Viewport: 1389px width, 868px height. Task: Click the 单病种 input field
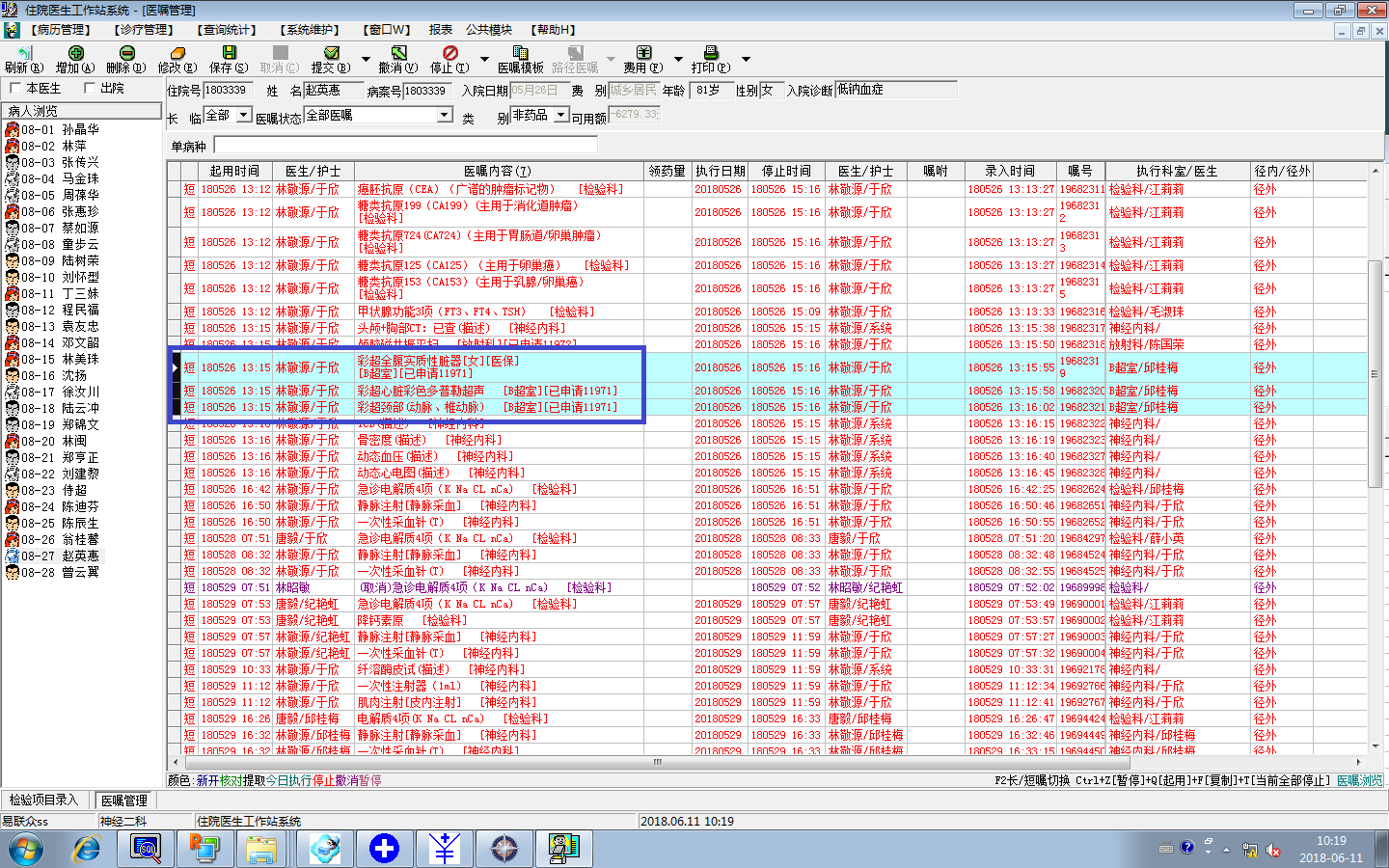[x=405, y=145]
